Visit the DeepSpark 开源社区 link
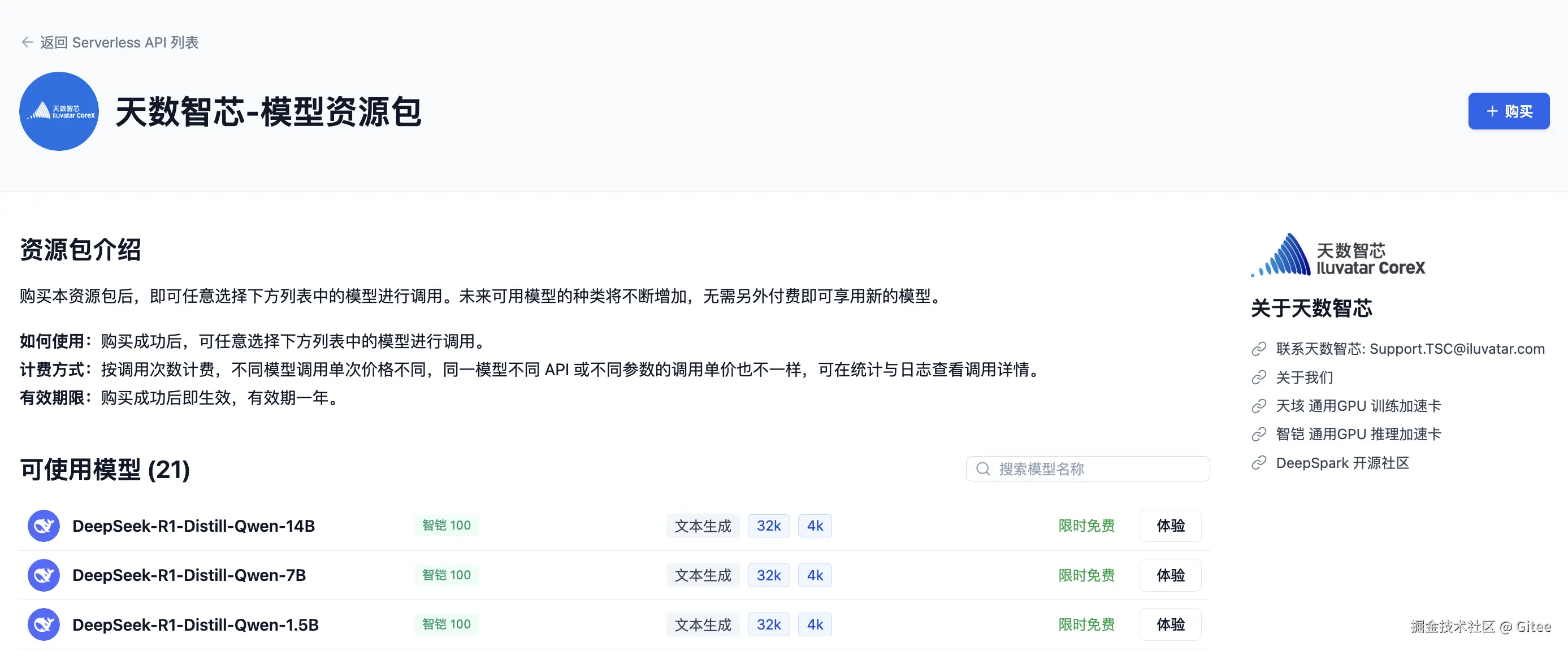The width and height of the screenshot is (1568, 651). click(1342, 463)
